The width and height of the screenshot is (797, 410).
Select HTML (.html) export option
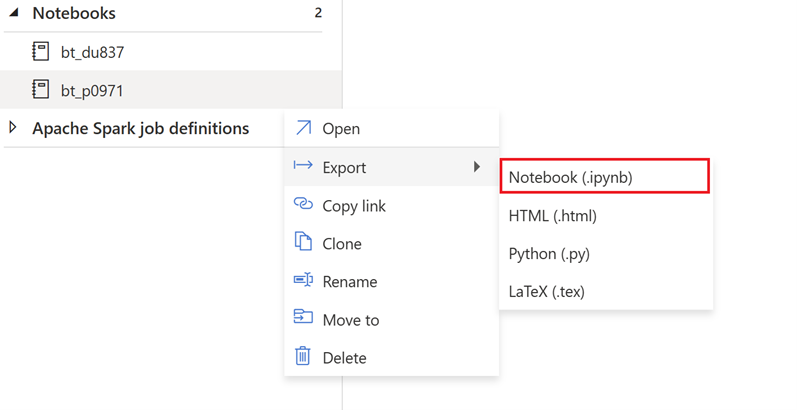pos(552,215)
